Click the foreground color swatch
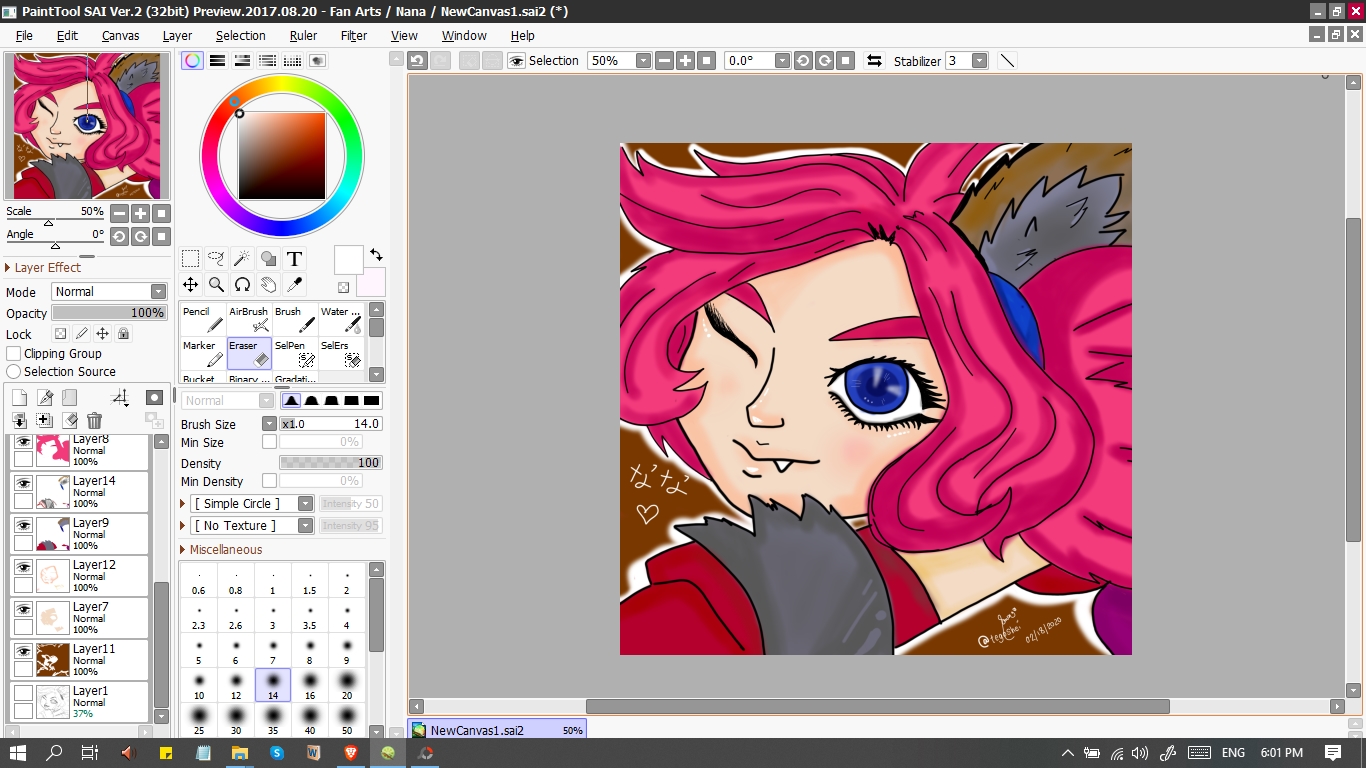Screen dimensions: 1366x768 coord(348,260)
